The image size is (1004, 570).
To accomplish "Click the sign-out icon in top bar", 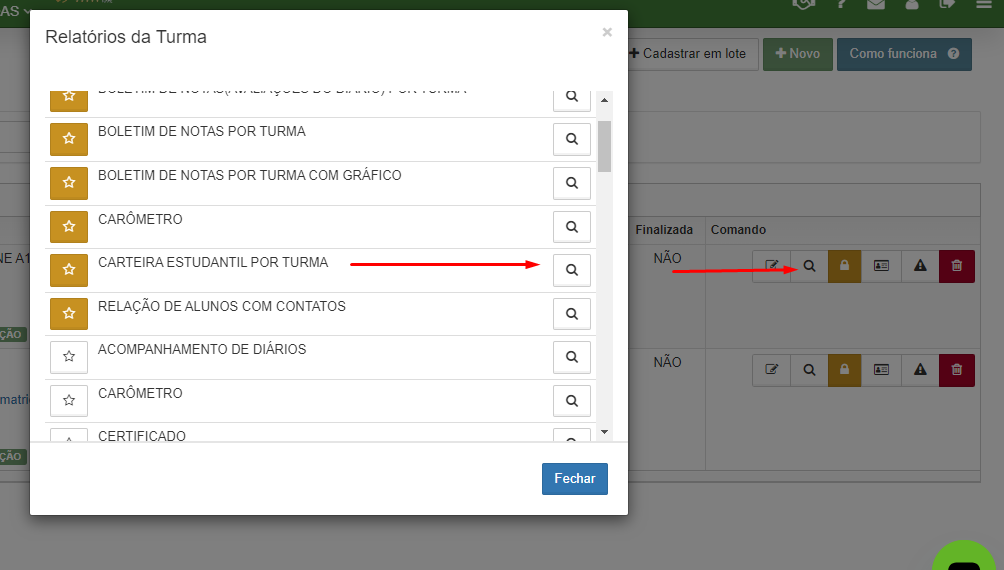I will [947, 4].
